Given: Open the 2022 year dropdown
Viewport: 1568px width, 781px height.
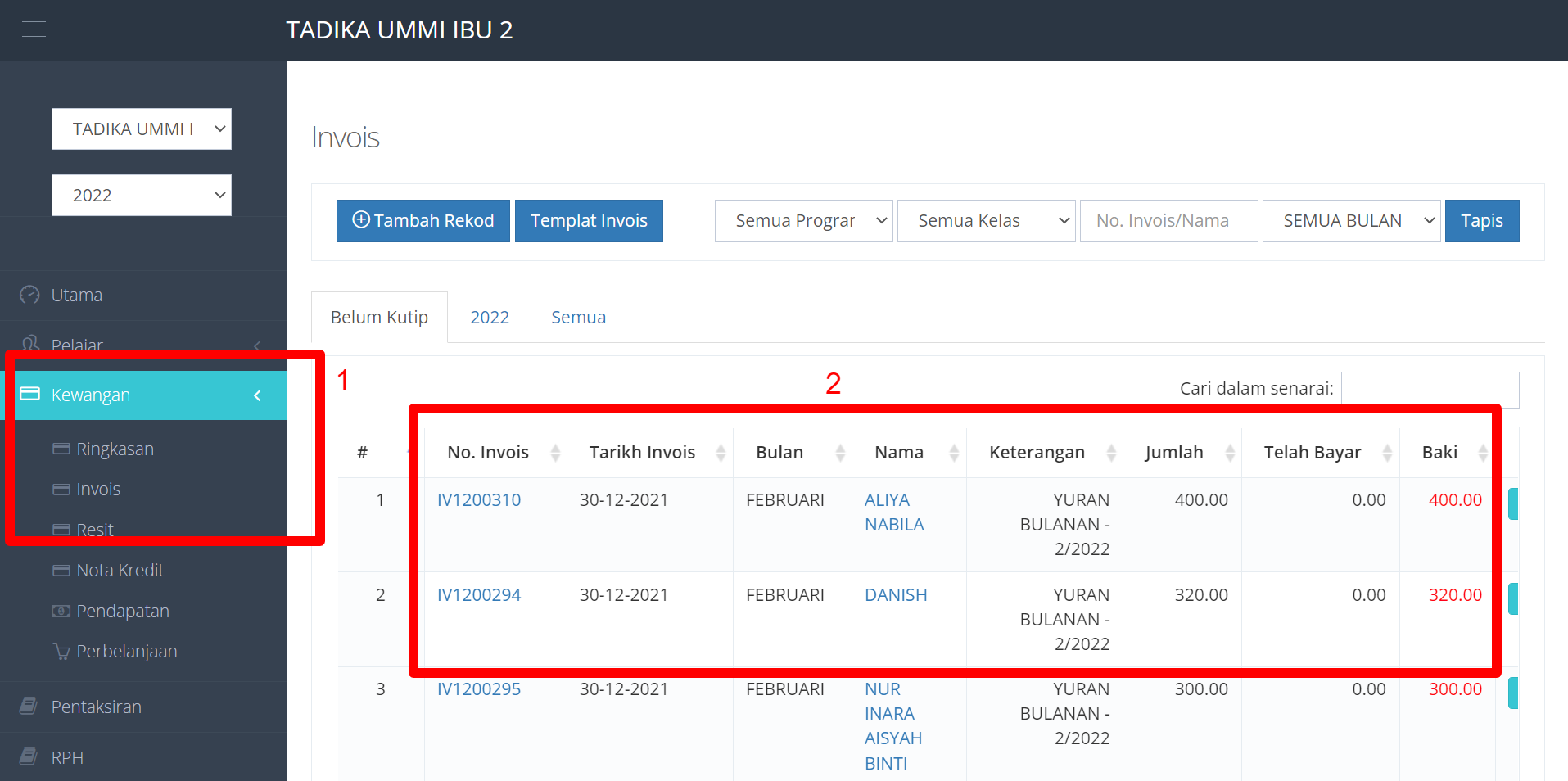Looking at the screenshot, I should pyautogui.click(x=142, y=196).
